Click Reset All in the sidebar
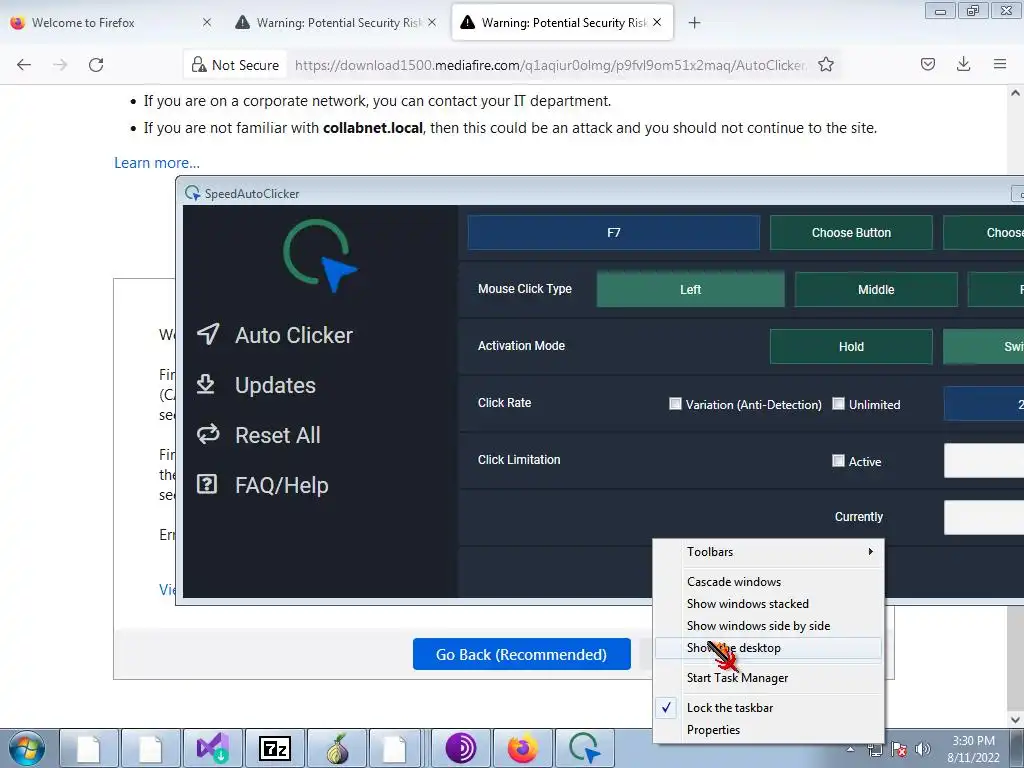 click(x=259, y=435)
